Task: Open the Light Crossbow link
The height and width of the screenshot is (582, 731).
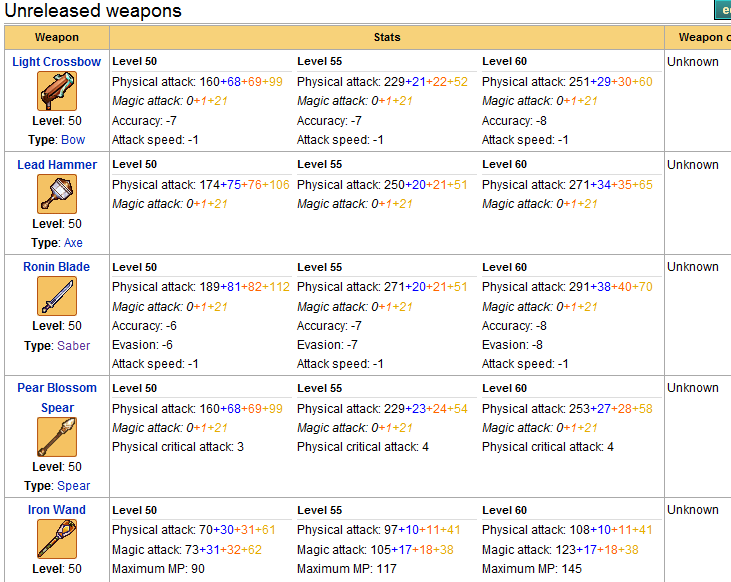Action: pyautogui.click(x=57, y=62)
